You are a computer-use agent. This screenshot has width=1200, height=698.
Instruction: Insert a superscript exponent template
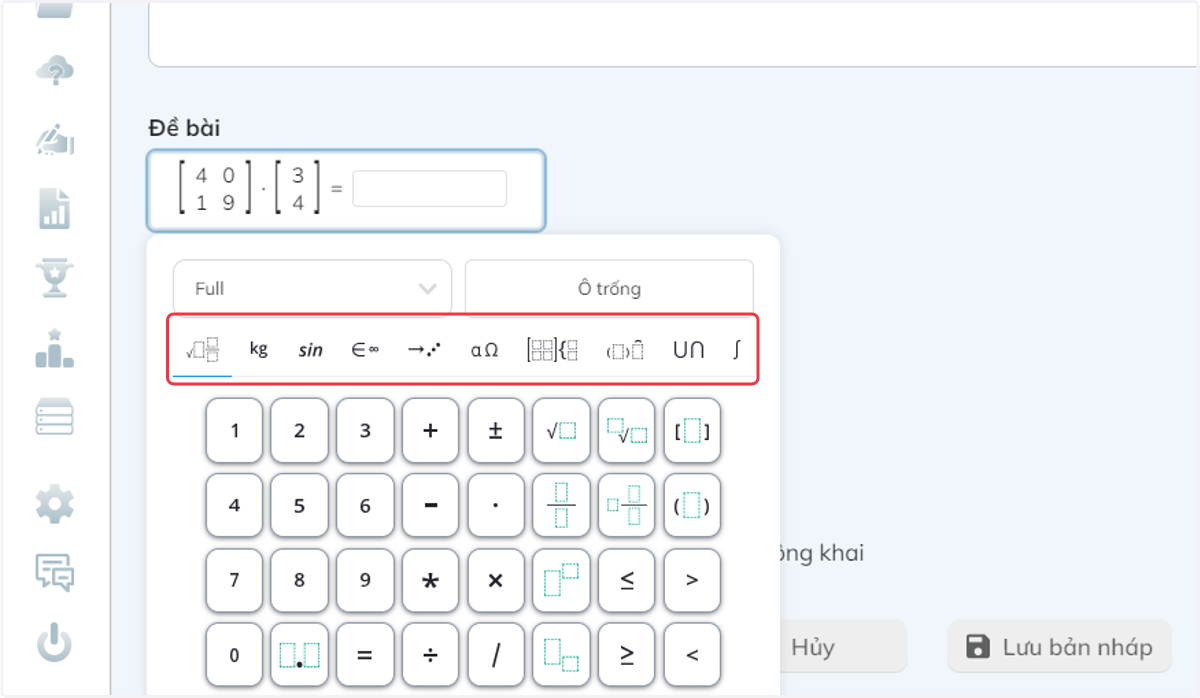coord(561,580)
